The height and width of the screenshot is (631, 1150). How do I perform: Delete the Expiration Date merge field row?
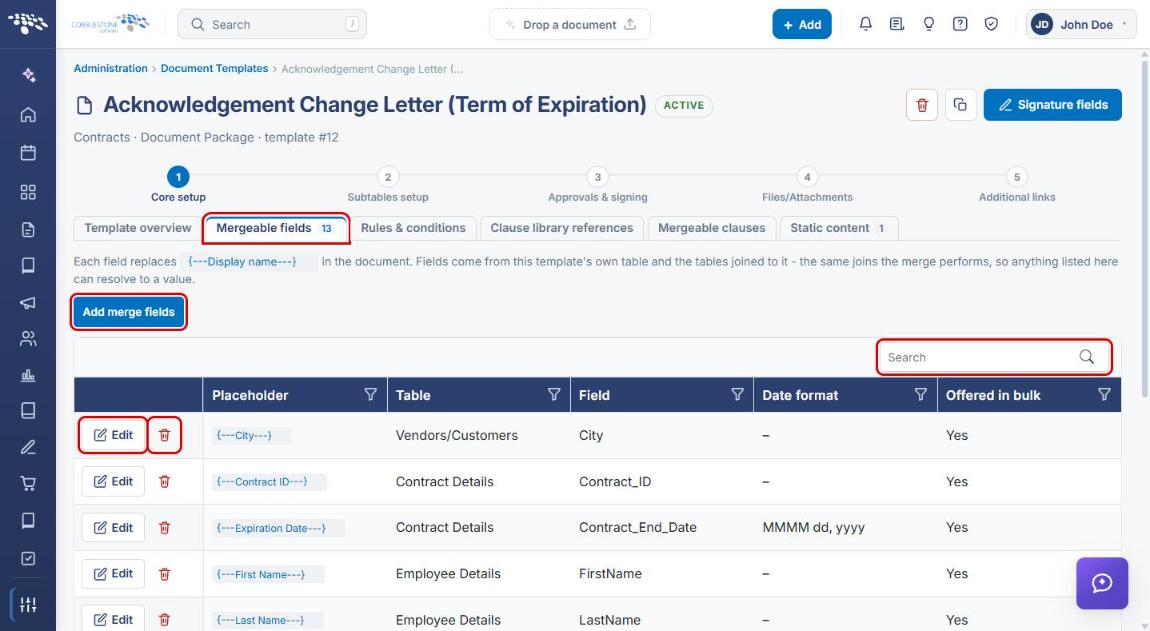click(x=164, y=528)
